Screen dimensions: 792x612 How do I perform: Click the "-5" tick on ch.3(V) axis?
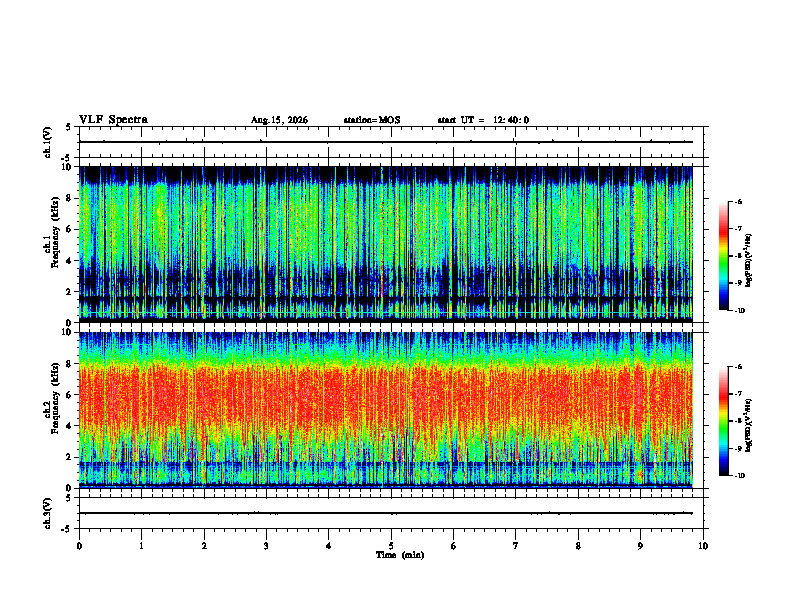click(x=67, y=529)
